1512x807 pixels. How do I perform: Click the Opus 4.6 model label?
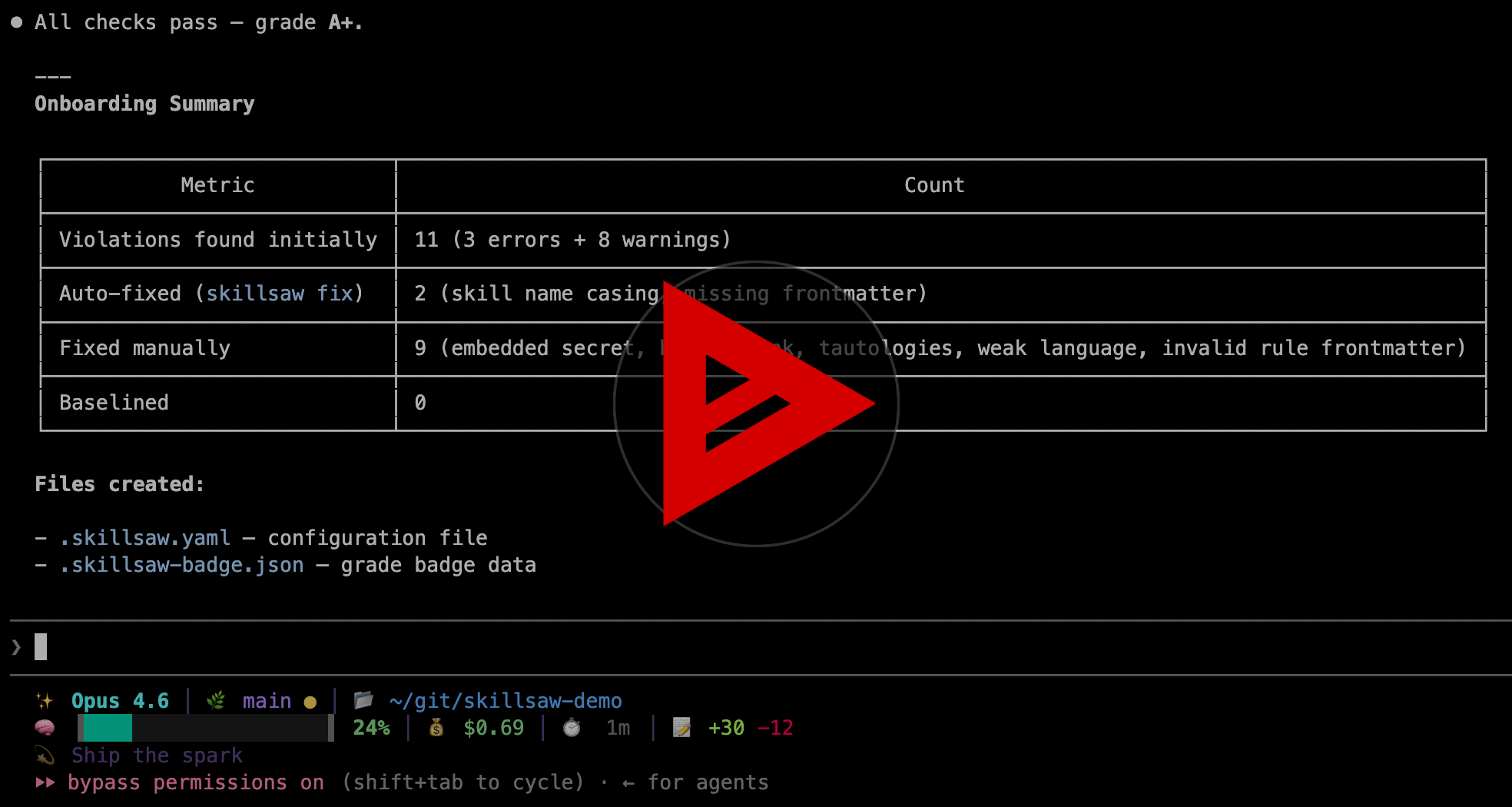(x=120, y=701)
